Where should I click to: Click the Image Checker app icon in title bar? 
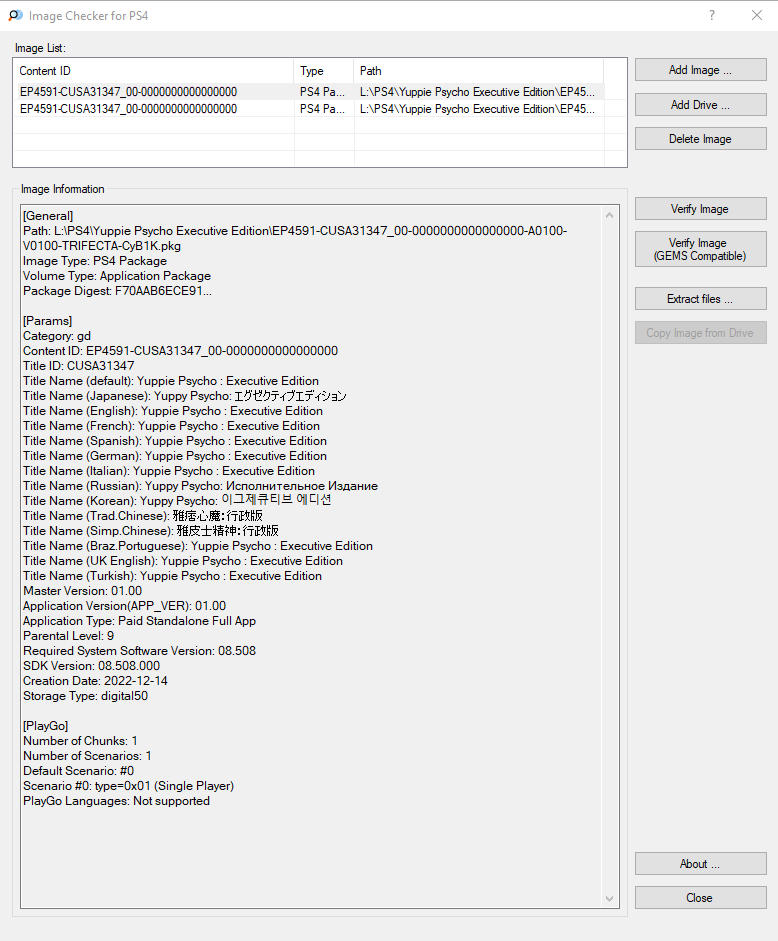16,16
